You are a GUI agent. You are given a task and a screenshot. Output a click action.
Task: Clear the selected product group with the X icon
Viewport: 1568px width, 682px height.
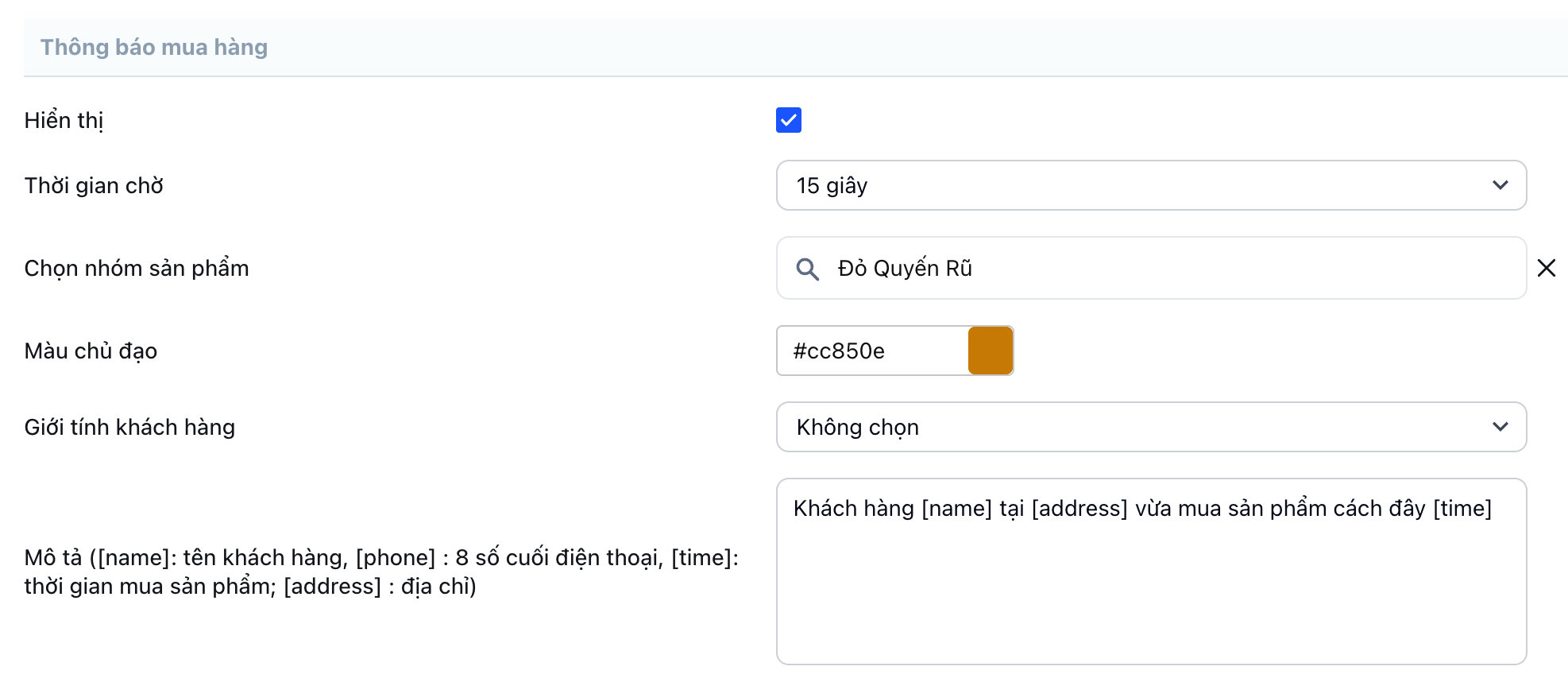[1546, 268]
